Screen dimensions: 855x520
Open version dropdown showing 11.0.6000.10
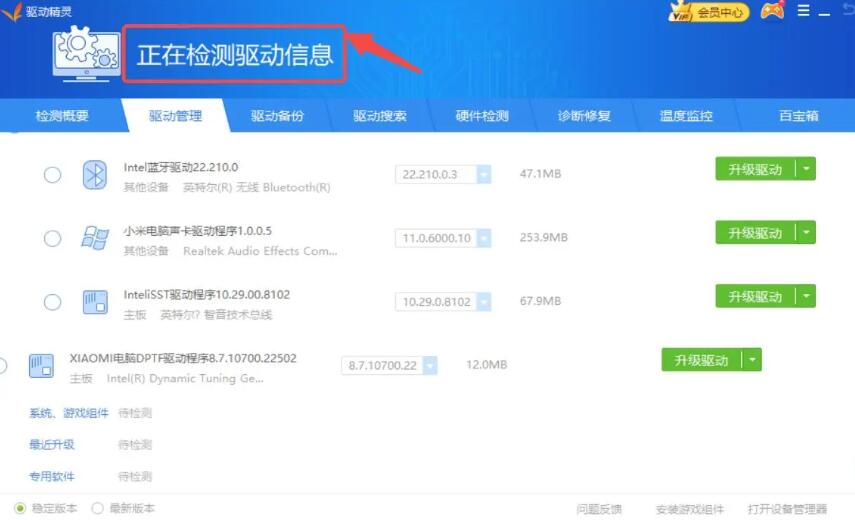point(484,238)
